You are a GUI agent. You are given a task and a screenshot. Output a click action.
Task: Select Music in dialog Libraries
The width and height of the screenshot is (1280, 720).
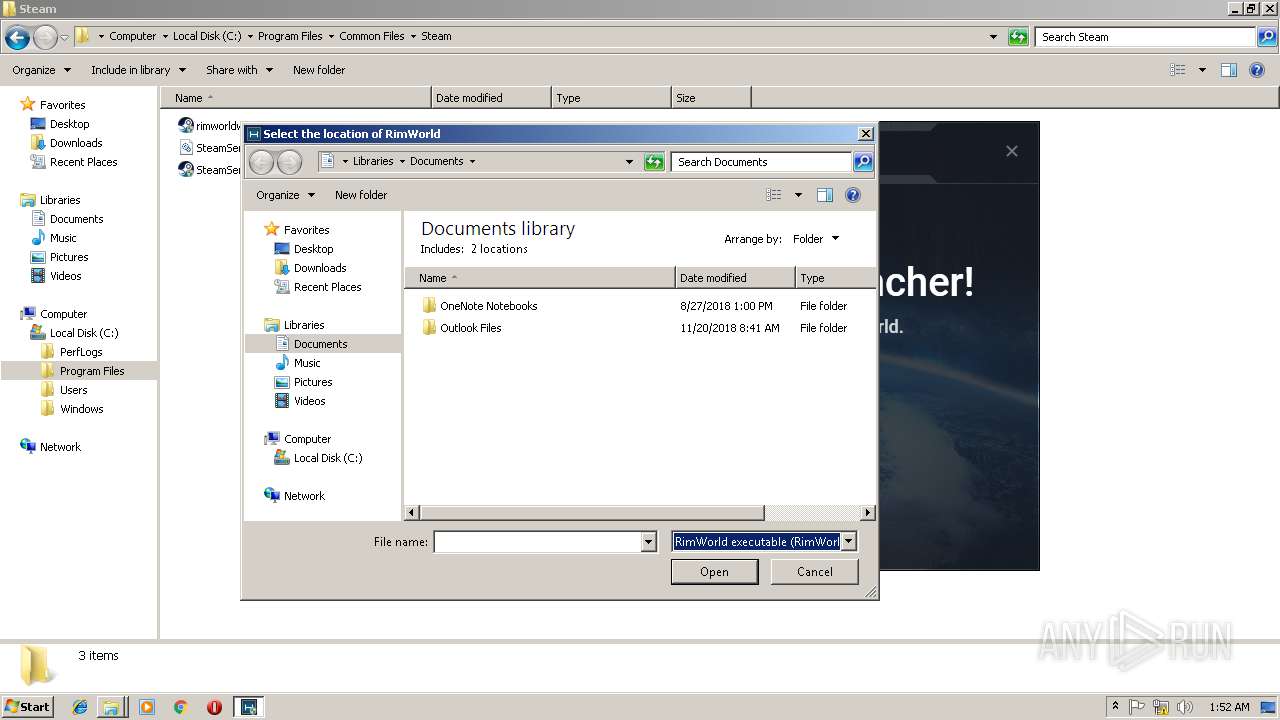pos(307,363)
